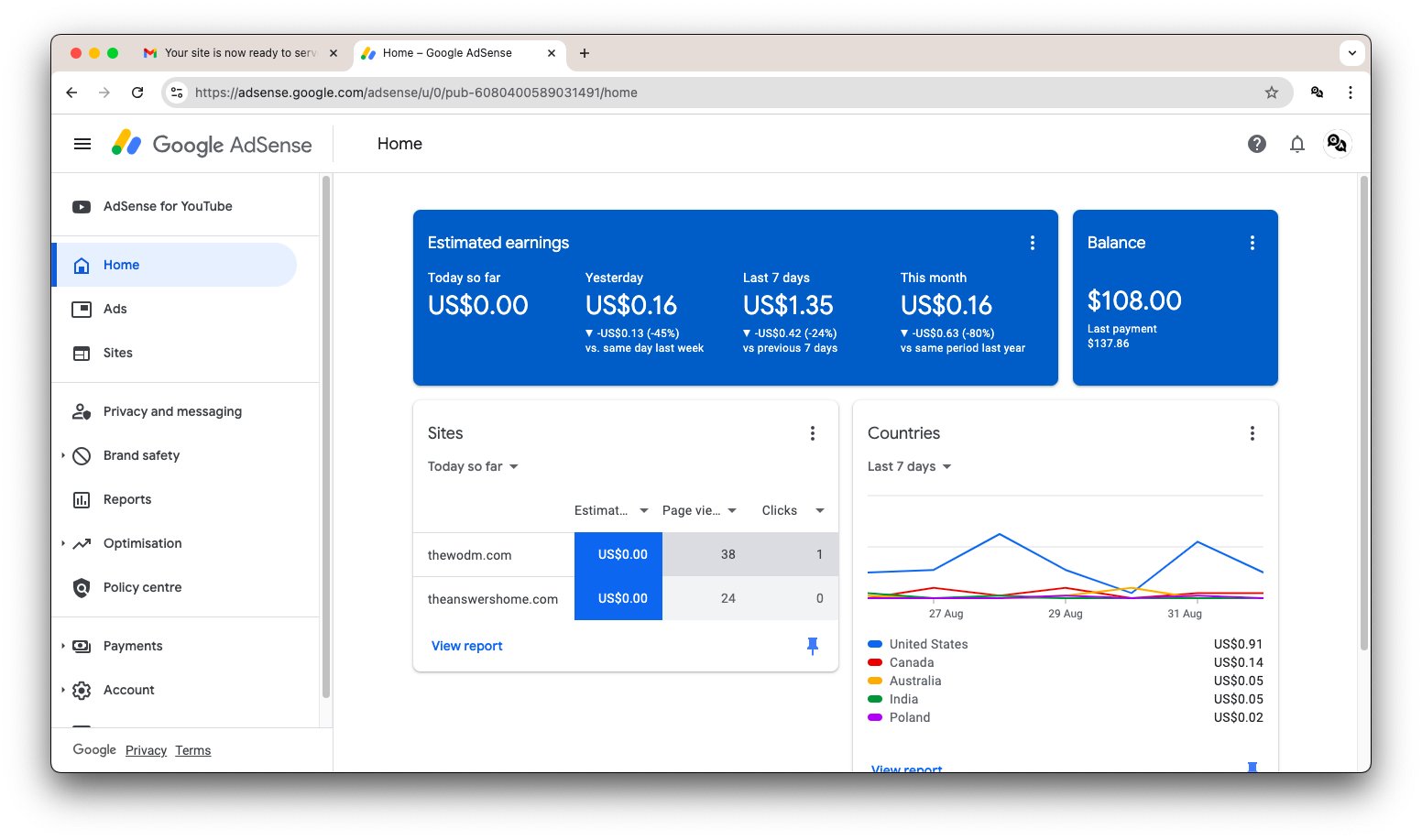Click the Brand safety blocked icon
Screen dimensions: 1422x840
coord(82,456)
